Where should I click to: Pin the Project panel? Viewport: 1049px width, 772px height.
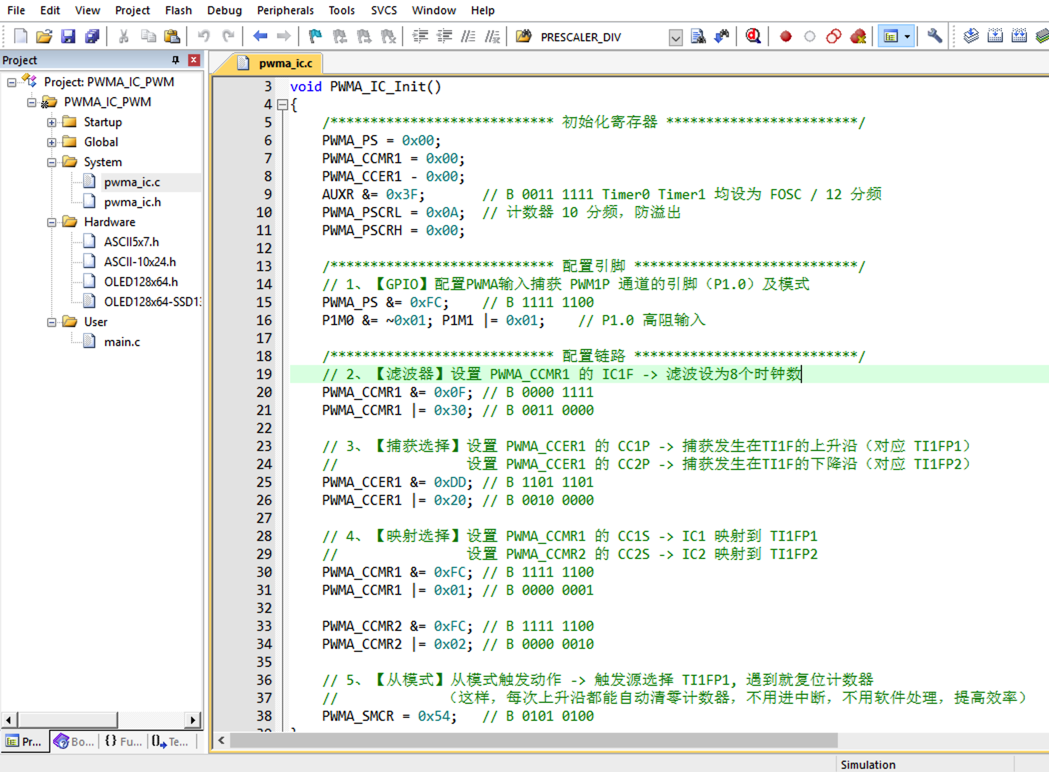pos(175,60)
